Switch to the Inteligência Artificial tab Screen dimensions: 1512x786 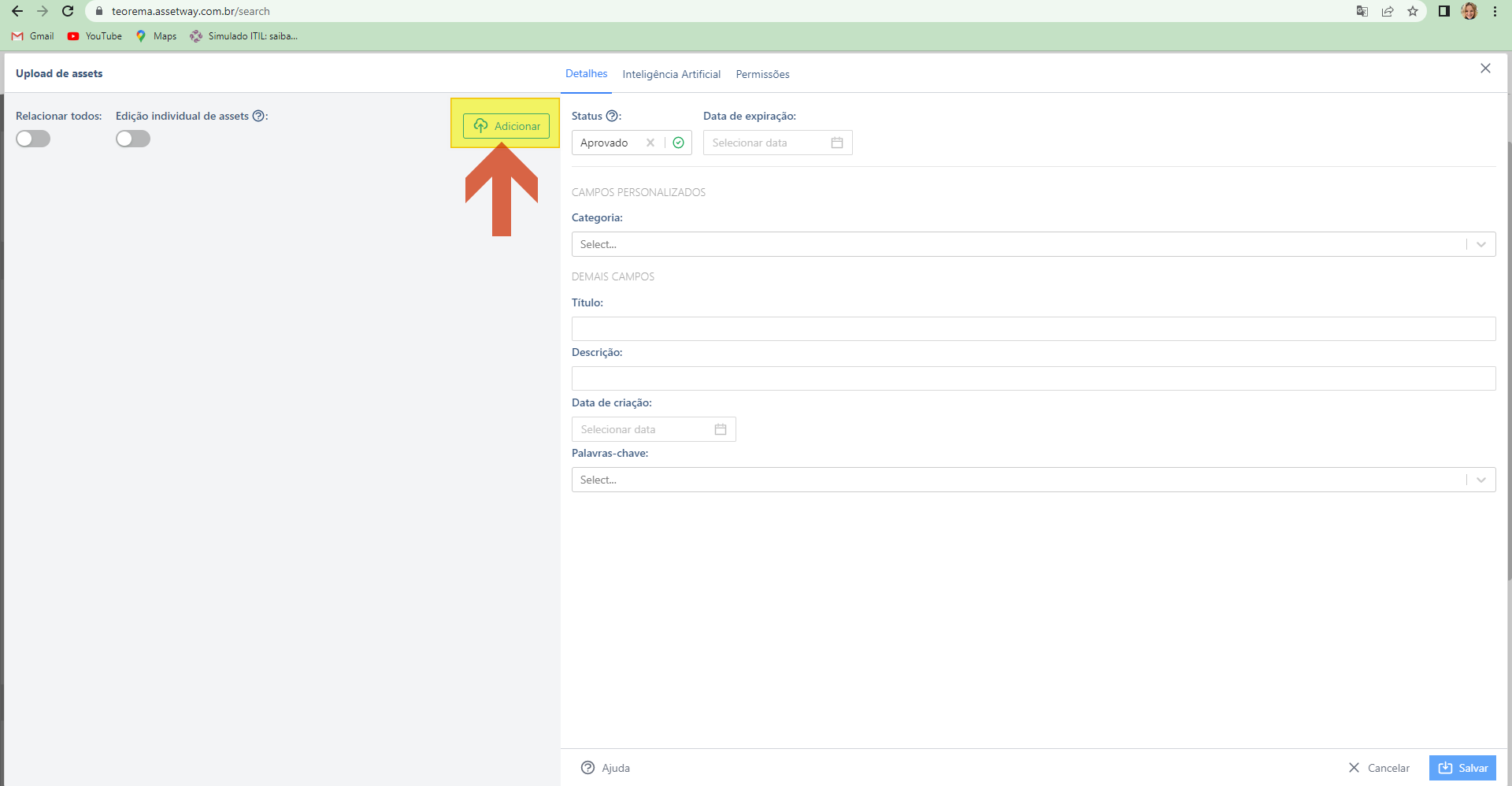[671, 74]
